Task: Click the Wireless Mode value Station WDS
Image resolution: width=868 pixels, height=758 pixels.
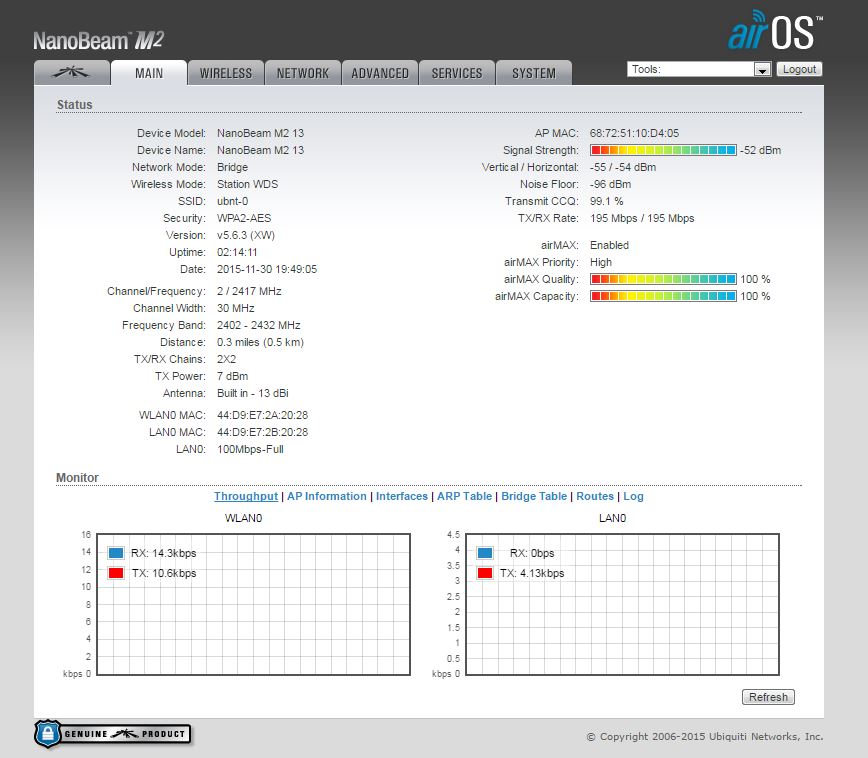Action: [x=247, y=184]
